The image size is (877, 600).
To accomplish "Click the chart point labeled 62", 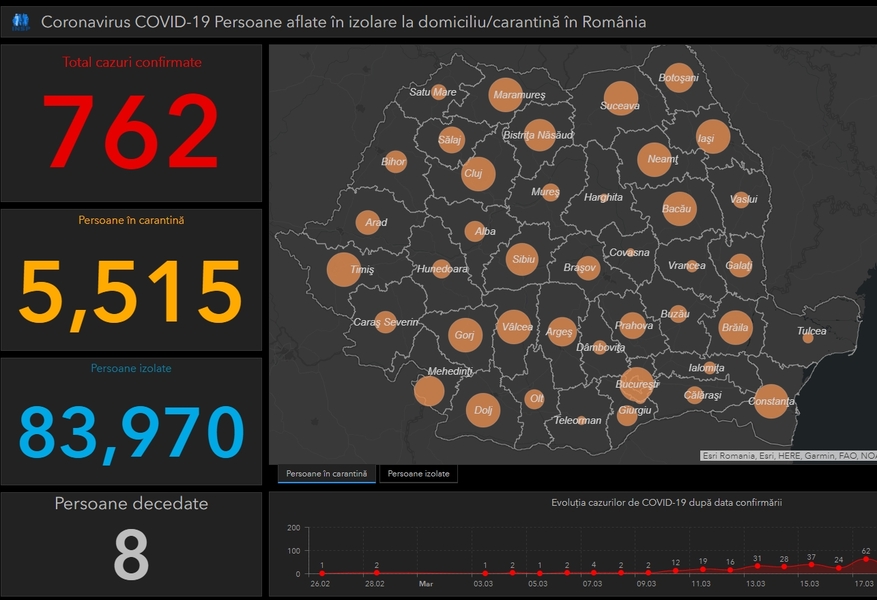I will coord(866,559).
